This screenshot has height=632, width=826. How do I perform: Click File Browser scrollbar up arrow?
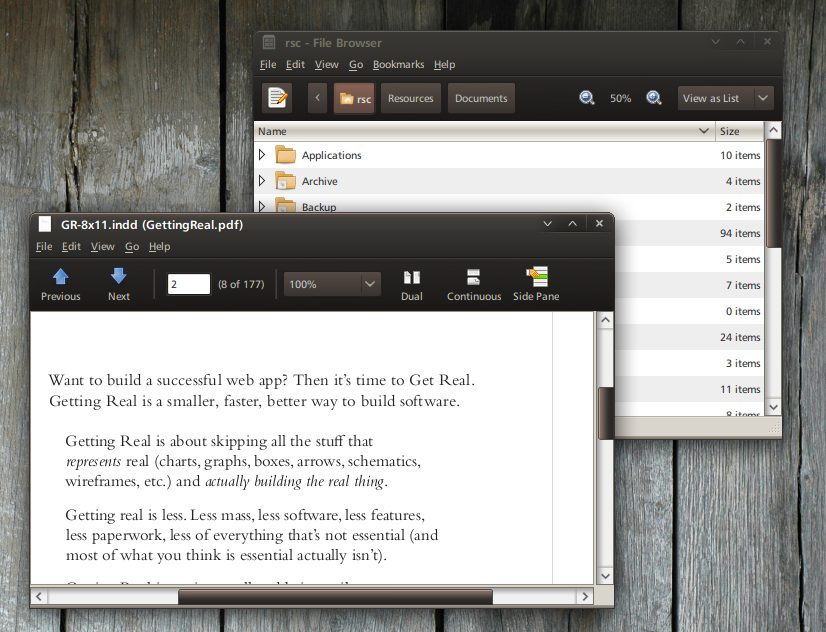(x=773, y=130)
